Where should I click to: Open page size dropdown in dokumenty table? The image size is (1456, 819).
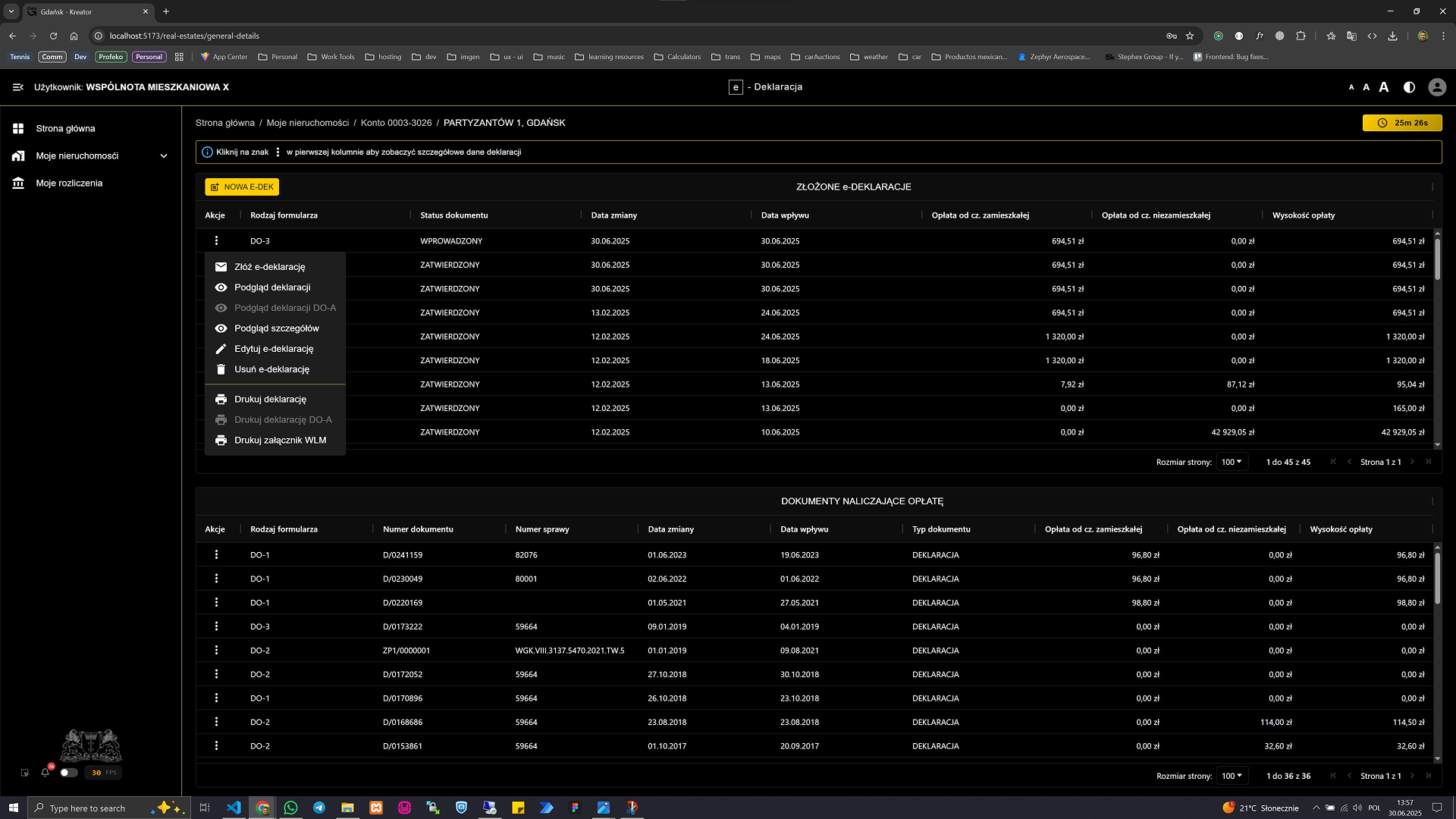pos(1232,776)
